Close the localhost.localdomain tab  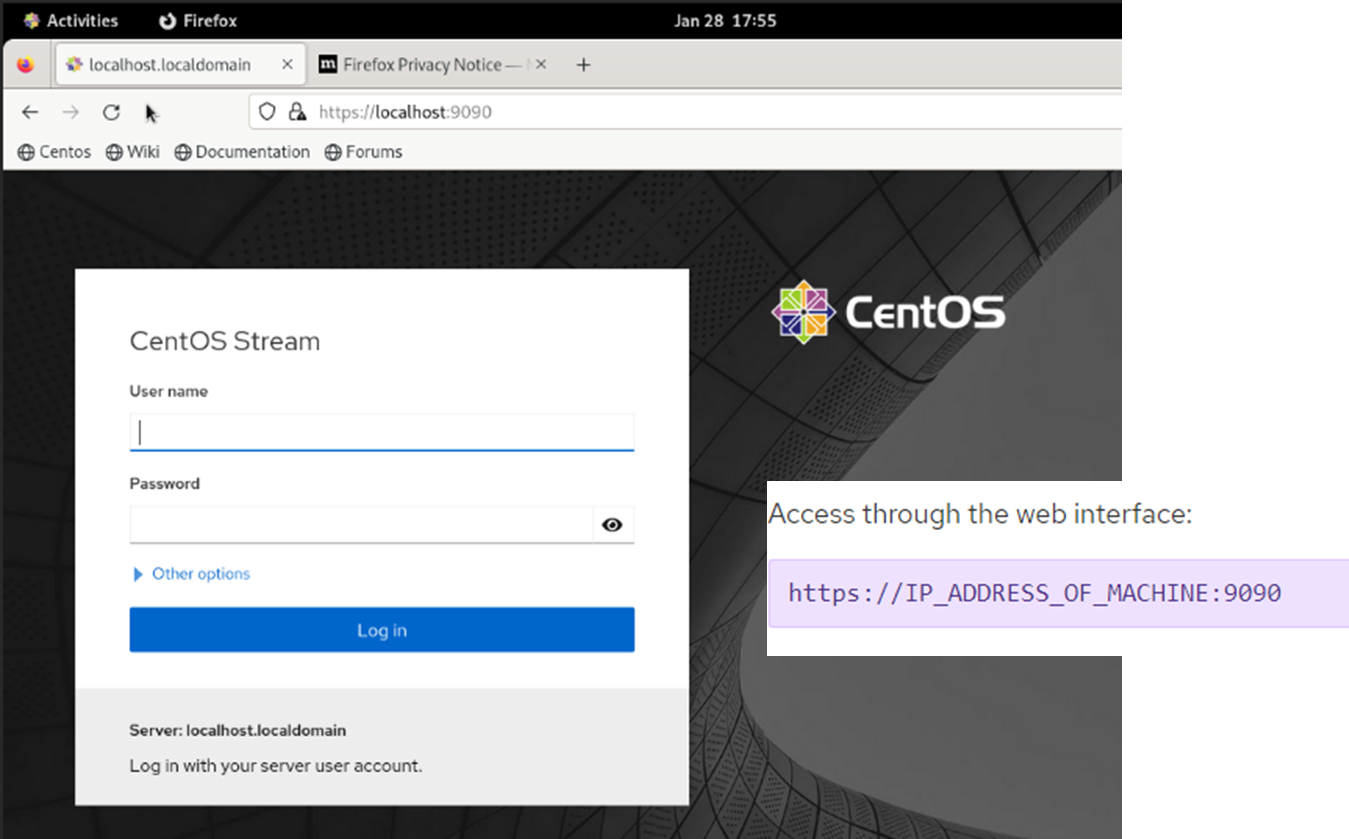[287, 65]
